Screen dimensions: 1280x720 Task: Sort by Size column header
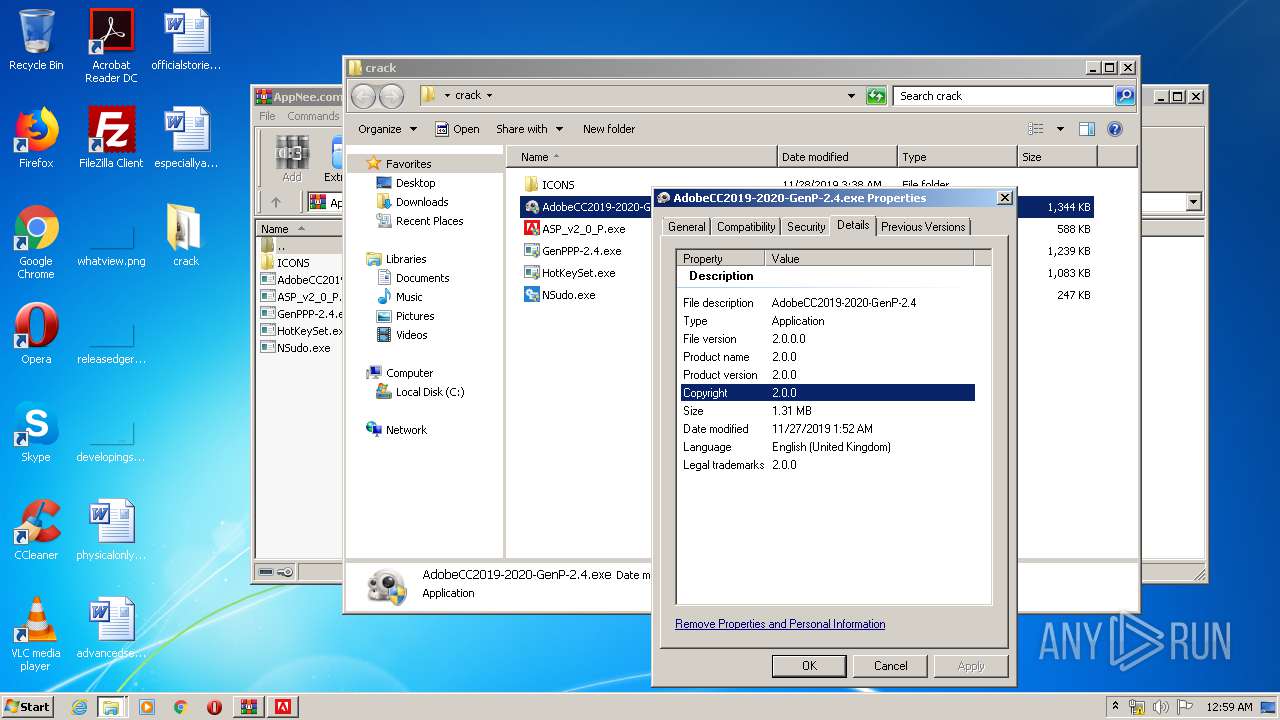1057,157
